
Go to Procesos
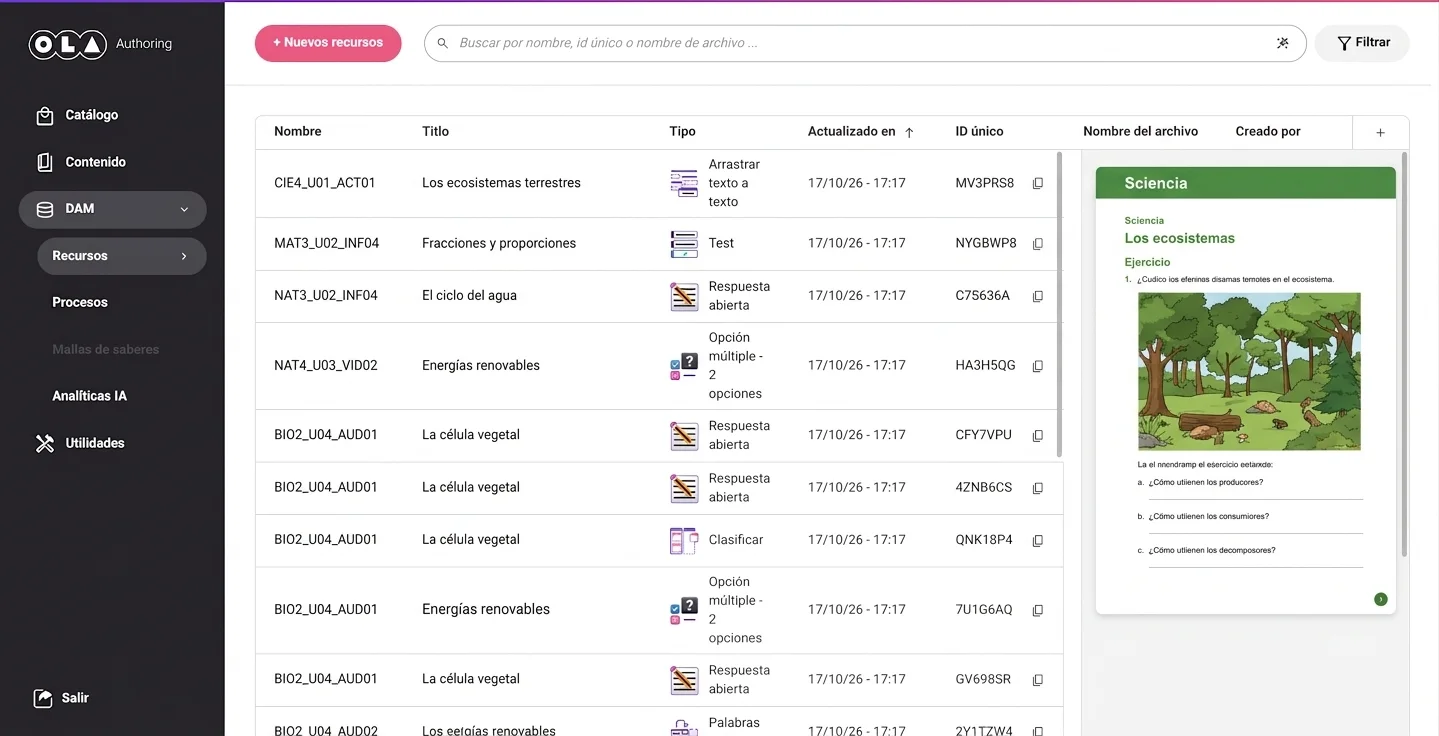(x=80, y=302)
